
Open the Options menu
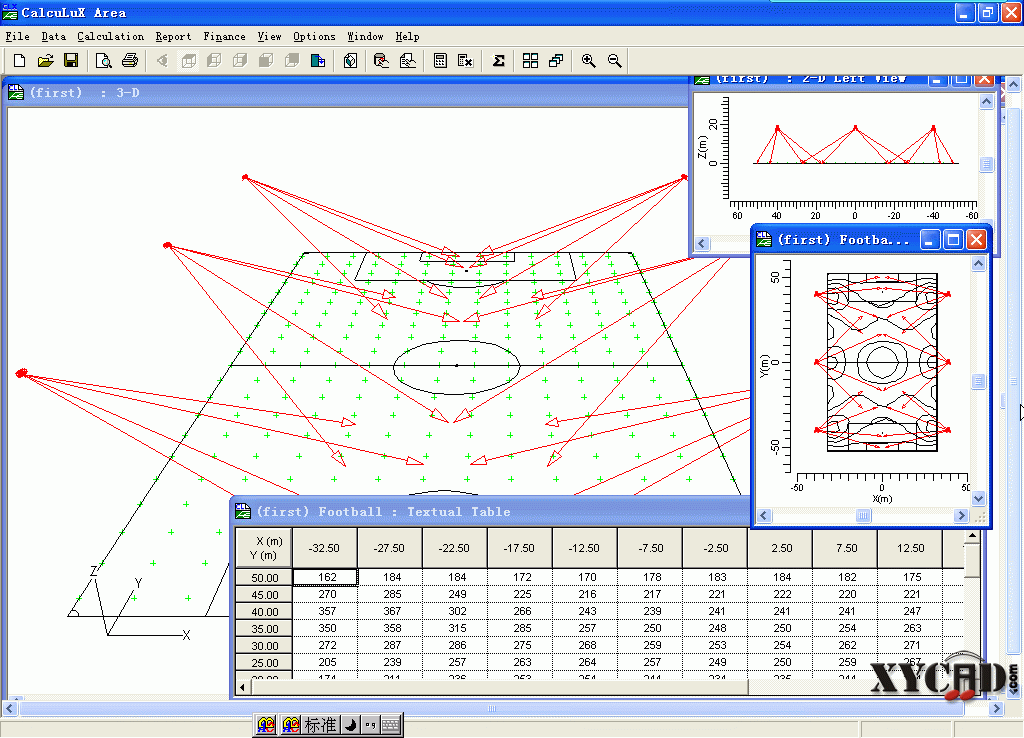[314, 37]
